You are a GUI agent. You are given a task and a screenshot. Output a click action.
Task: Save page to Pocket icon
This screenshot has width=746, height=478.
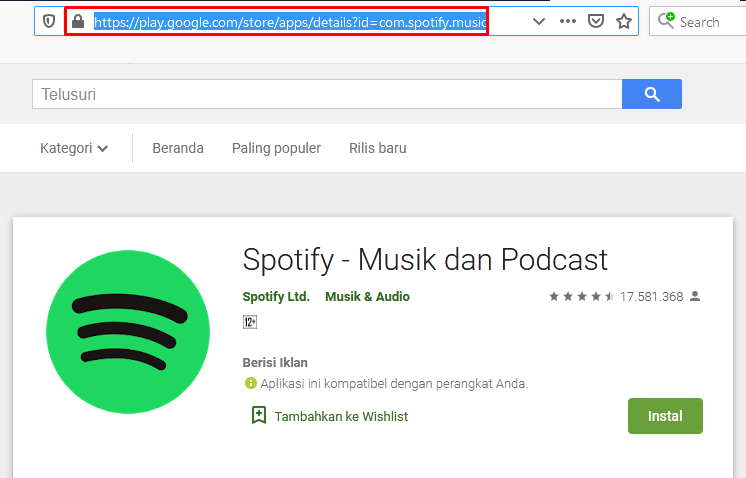[x=596, y=21]
